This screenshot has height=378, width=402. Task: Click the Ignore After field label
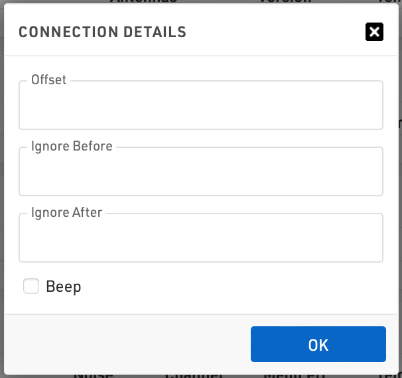67,213
